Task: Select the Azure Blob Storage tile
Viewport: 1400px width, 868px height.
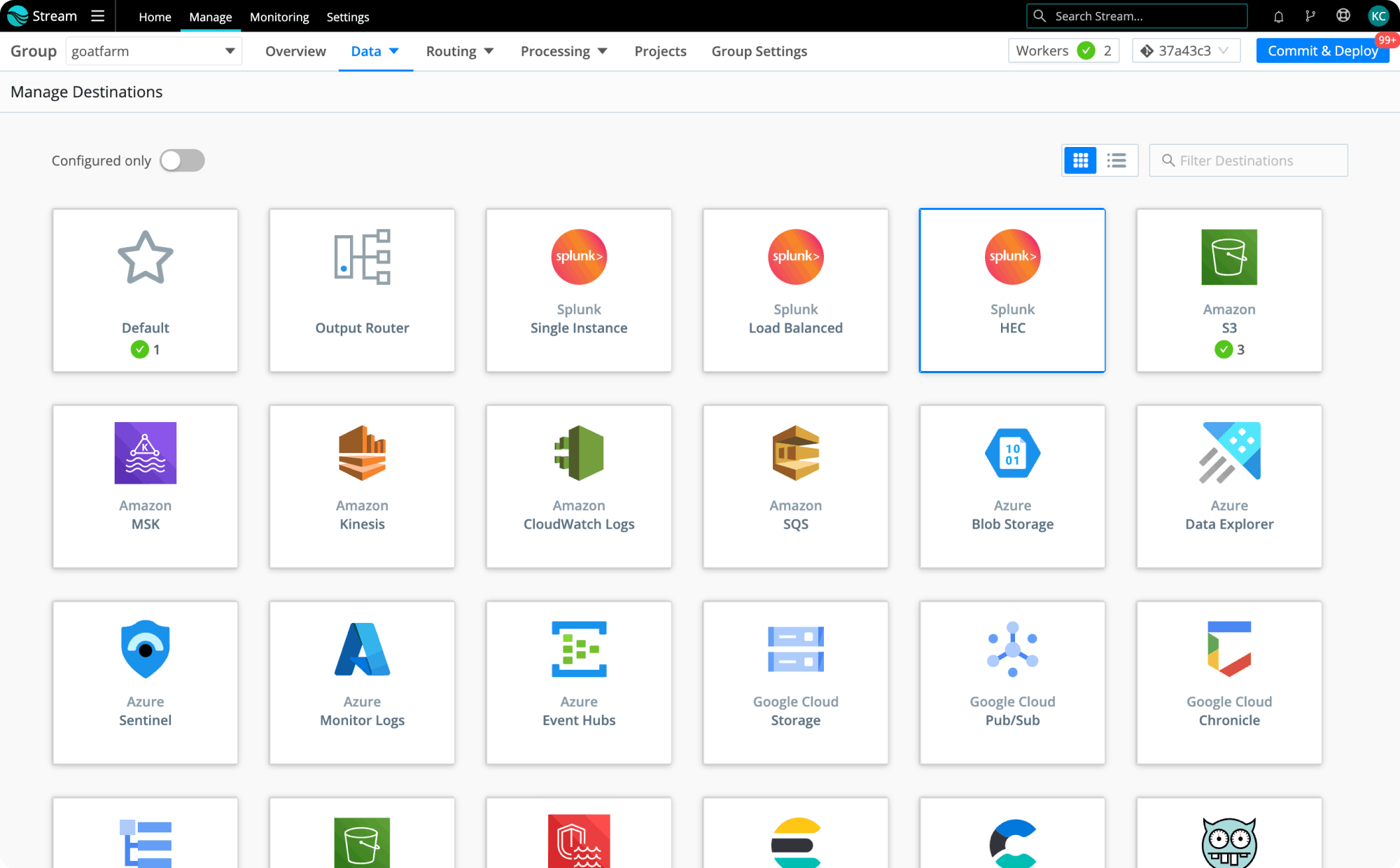Action: (1012, 486)
